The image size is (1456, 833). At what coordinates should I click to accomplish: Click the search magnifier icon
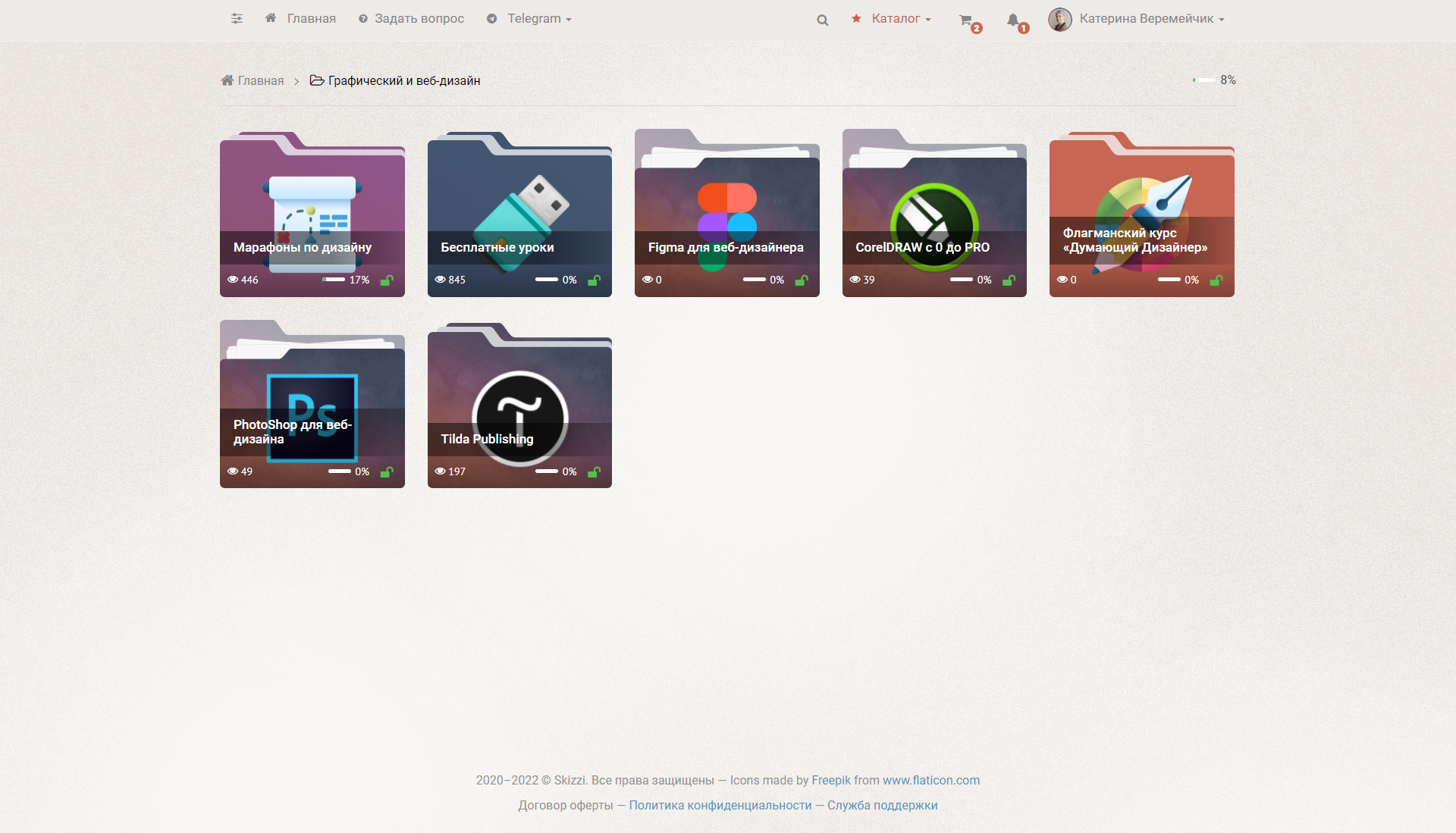pos(823,20)
